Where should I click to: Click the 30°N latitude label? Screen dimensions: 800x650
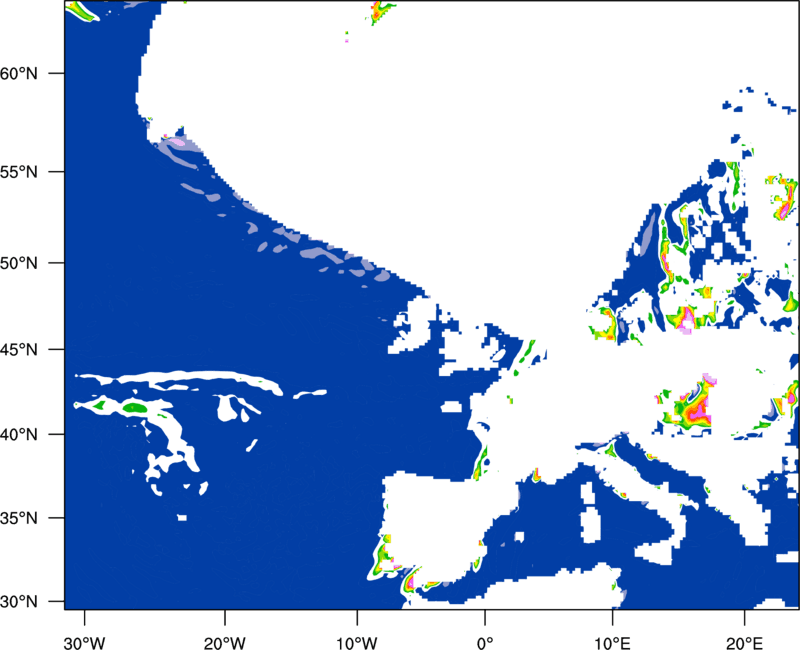pos(19,602)
